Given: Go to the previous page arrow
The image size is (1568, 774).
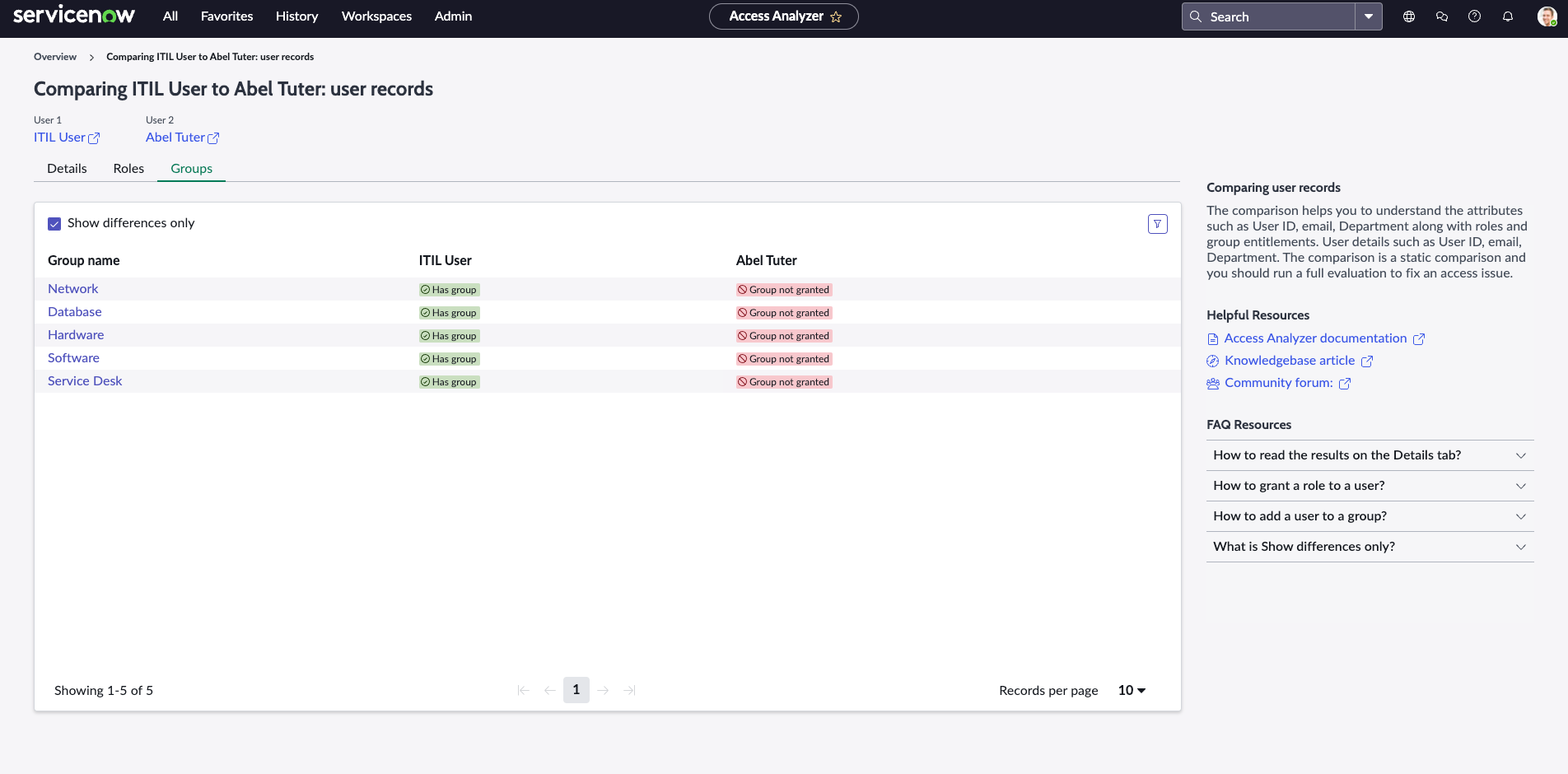Looking at the screenshot, I should click(550, 690).
